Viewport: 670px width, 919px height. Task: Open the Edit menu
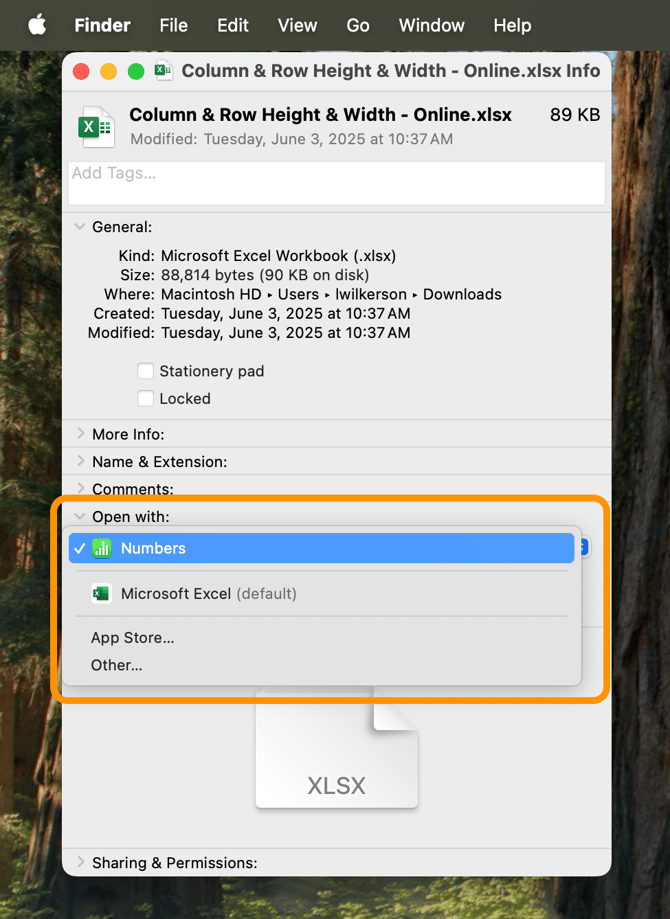[233, 25]
